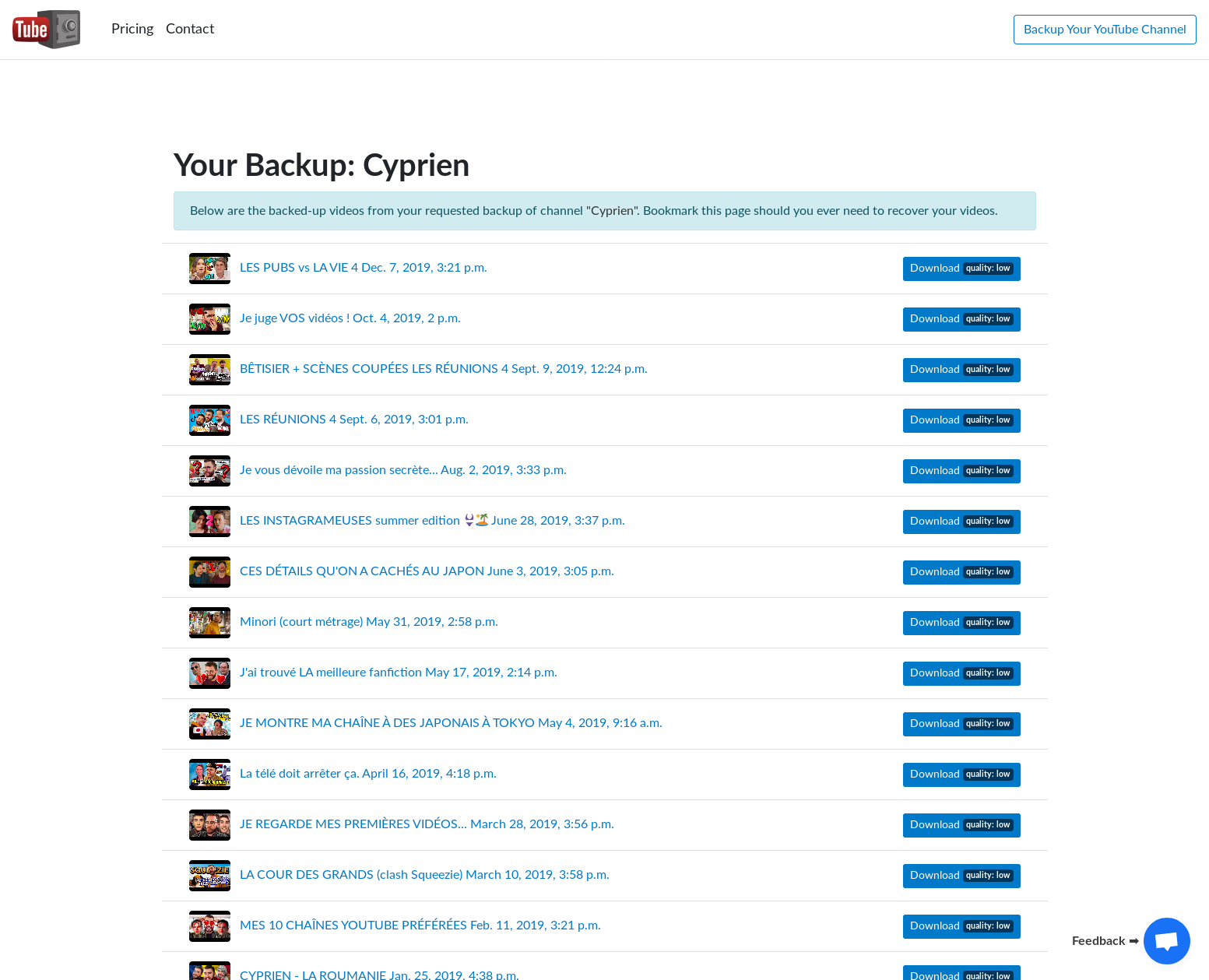Viewport: 1209px width, 980px height.
Task: Click the Feedback arrow label
Action: point(1105,941)
